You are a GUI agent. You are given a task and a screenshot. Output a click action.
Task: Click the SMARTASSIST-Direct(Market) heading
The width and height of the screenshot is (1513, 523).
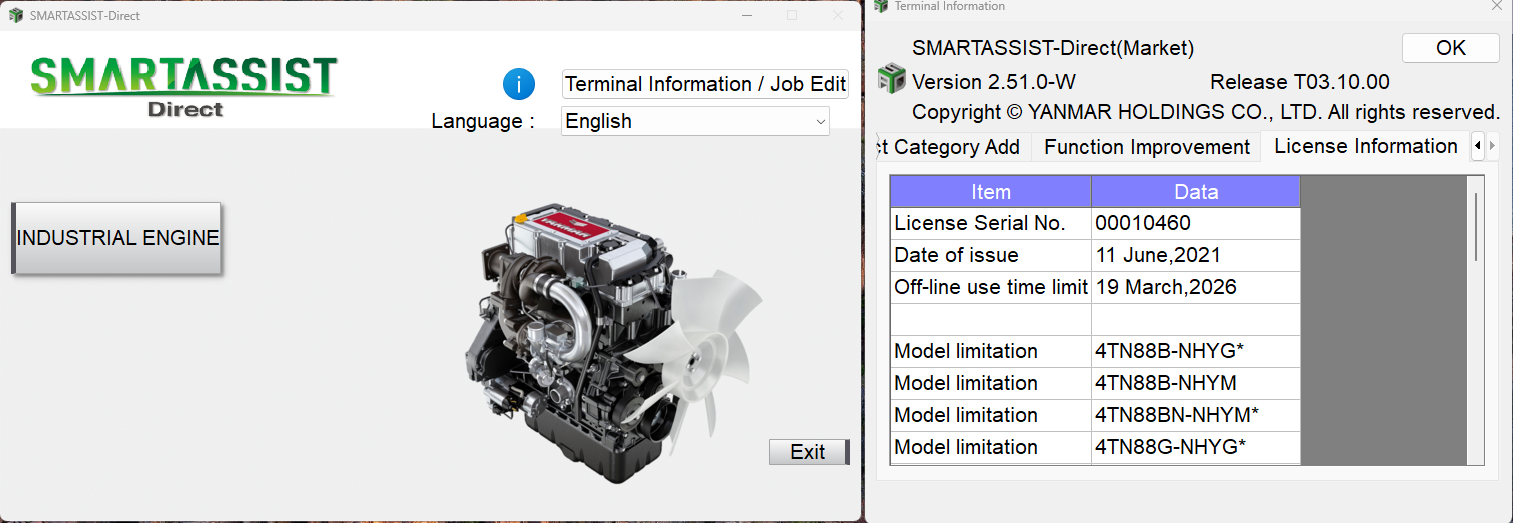point(1053,48)
